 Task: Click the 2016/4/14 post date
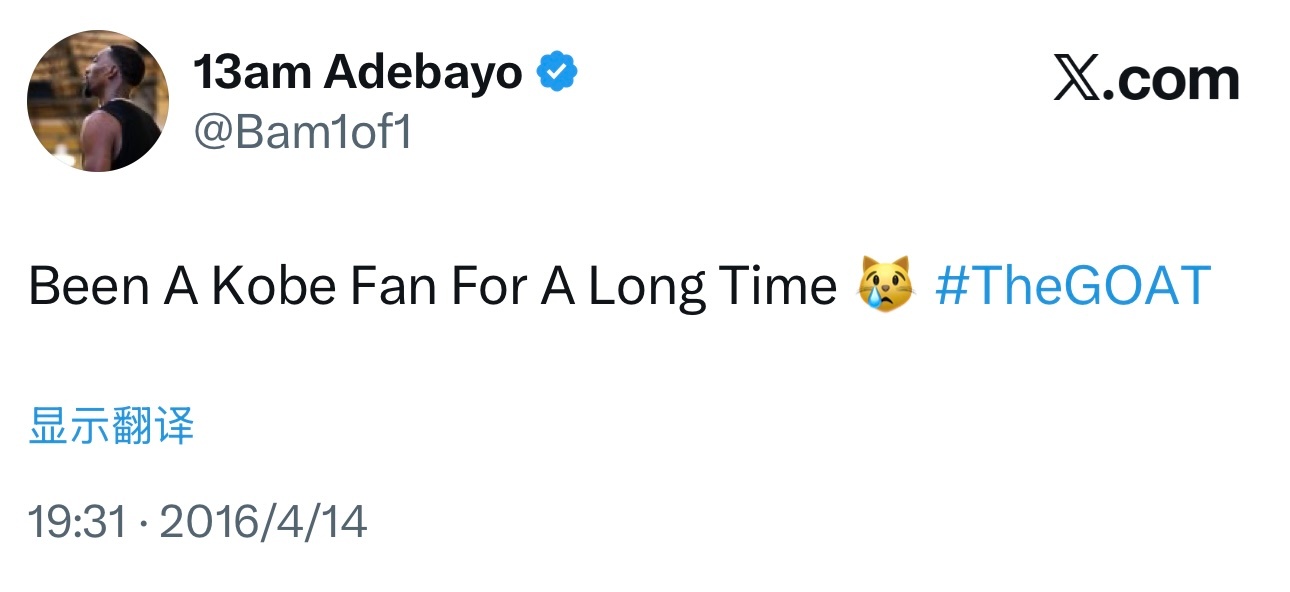pos(263,522)
